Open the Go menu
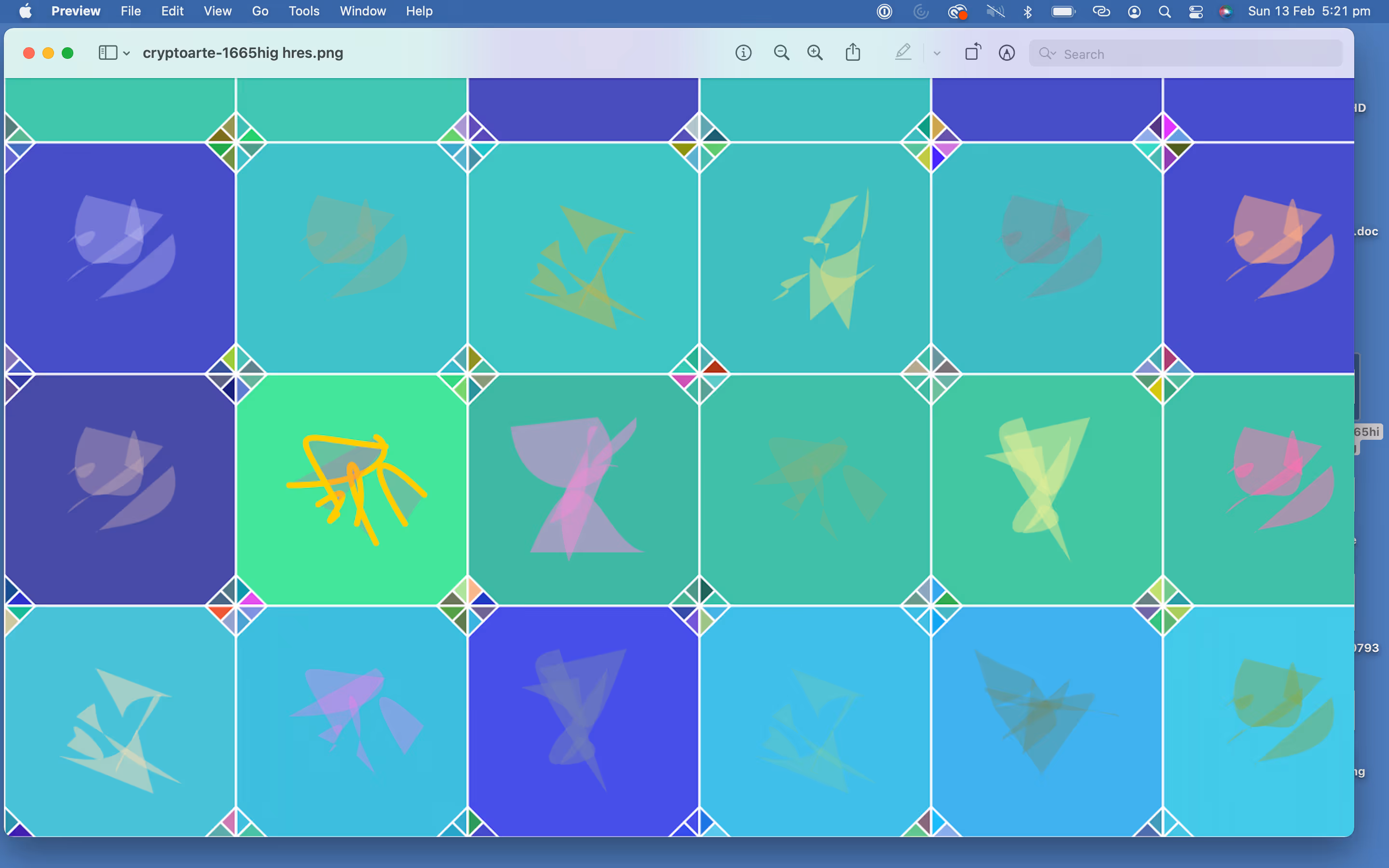This screenshot has width=1389, height=868. point(260,11)
